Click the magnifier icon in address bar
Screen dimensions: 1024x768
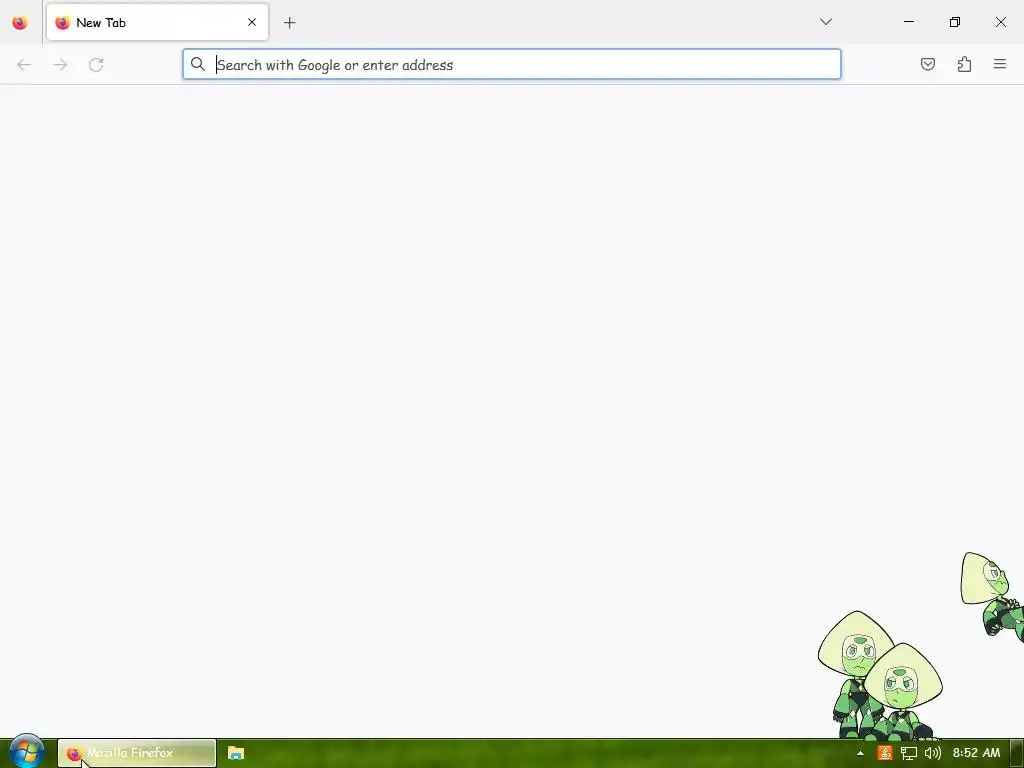pyautogui.click(x=198, y=64)
